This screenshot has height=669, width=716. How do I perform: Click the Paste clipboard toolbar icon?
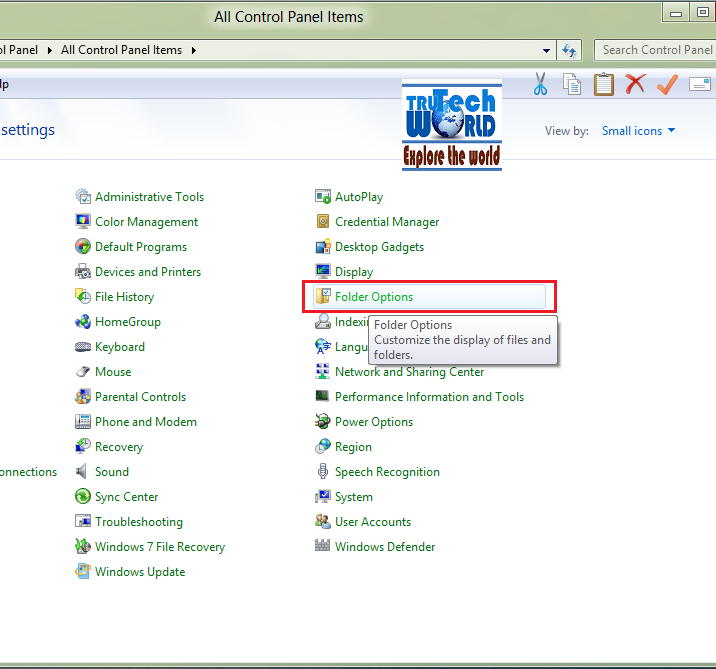point(604,84)
